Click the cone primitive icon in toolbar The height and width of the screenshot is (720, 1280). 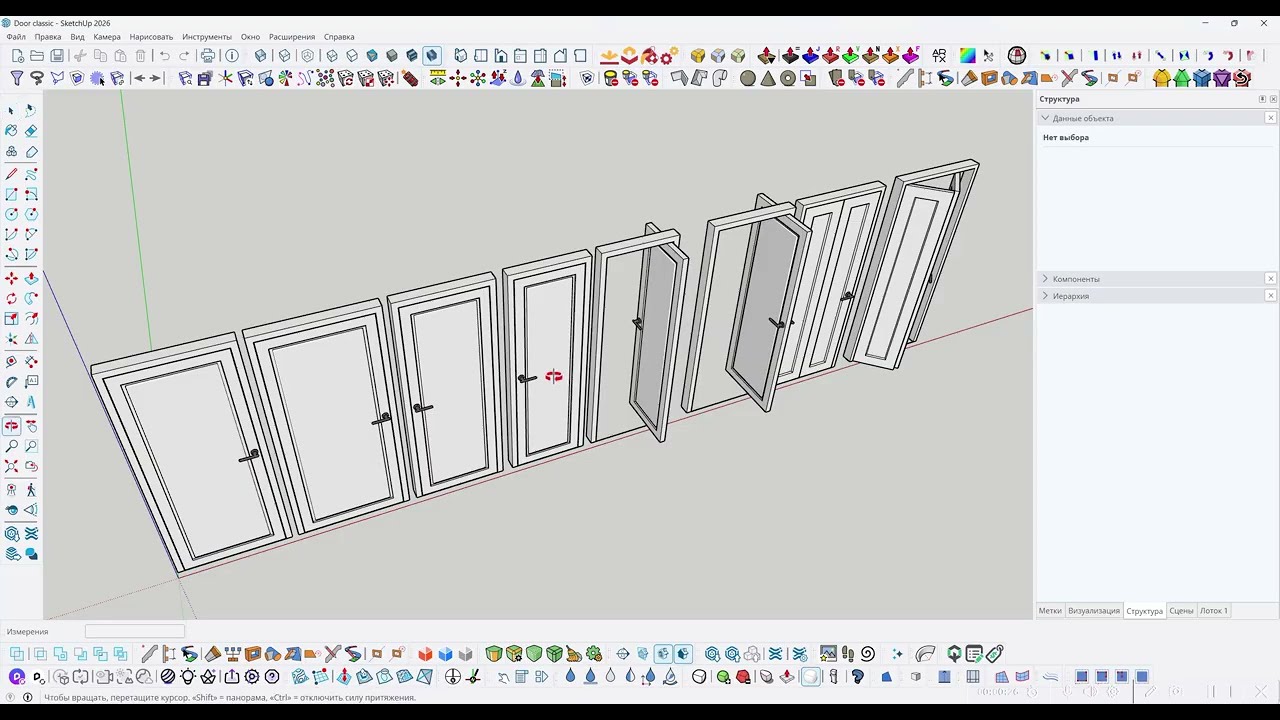pyautogui.click(x=768, y=78)
